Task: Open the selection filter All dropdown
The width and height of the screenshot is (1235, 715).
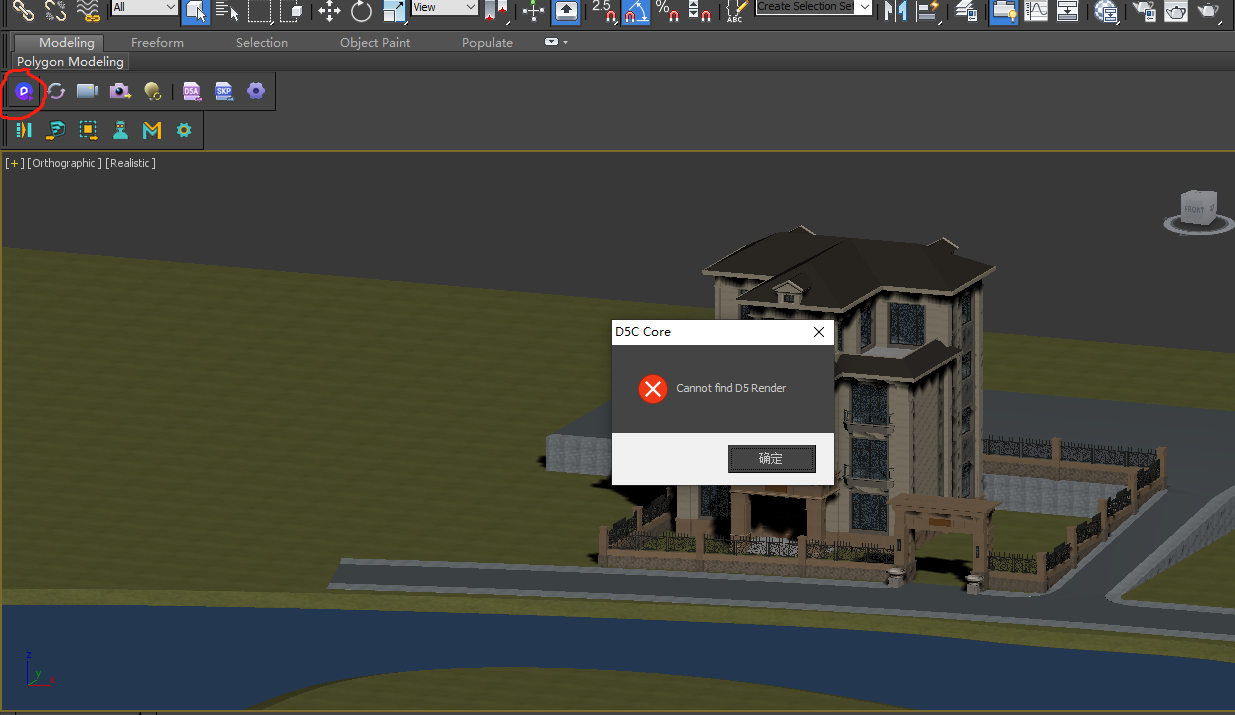Action: [145, 8]
